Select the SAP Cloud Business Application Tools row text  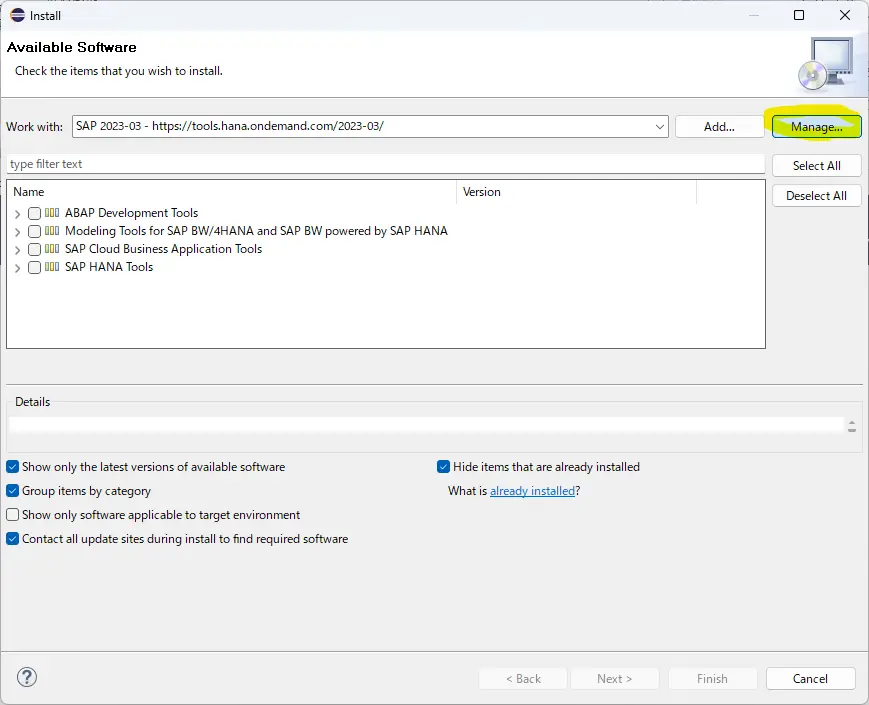coord(163,249)
